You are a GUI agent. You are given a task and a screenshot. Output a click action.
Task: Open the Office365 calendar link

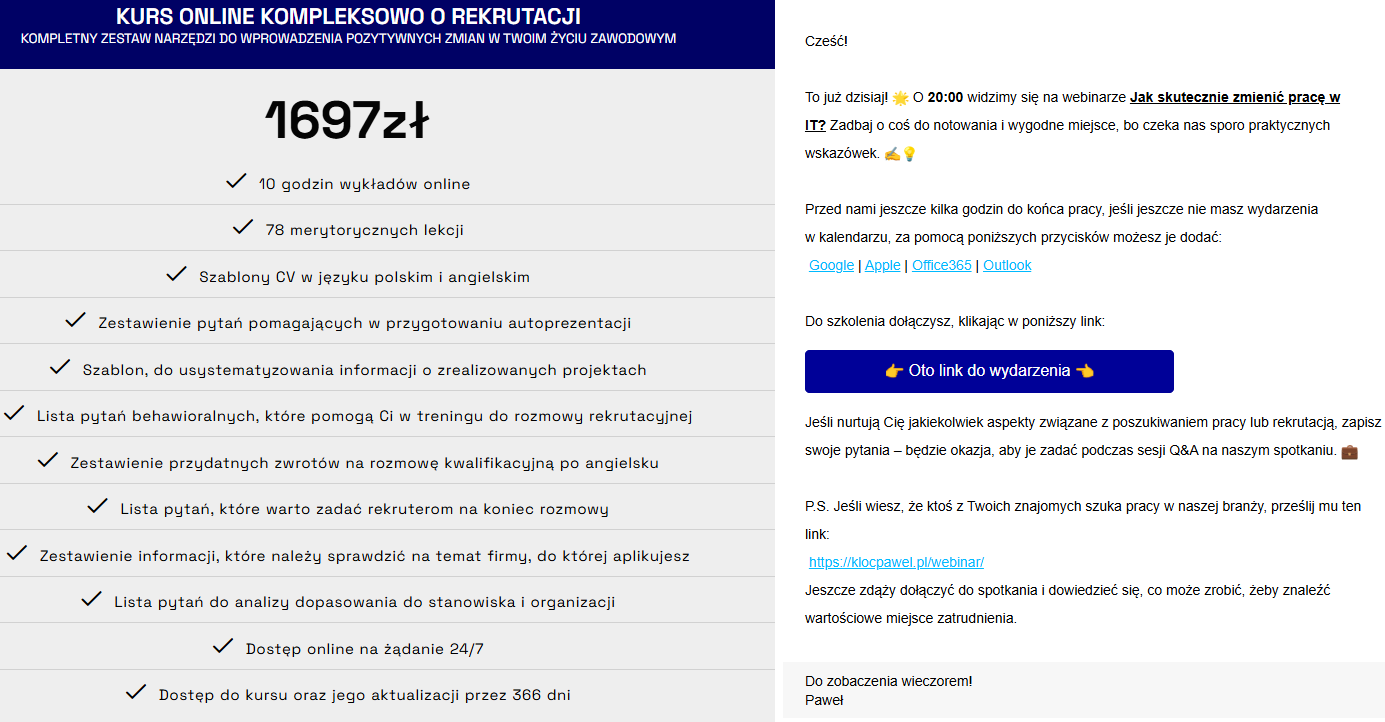[941, 265]
